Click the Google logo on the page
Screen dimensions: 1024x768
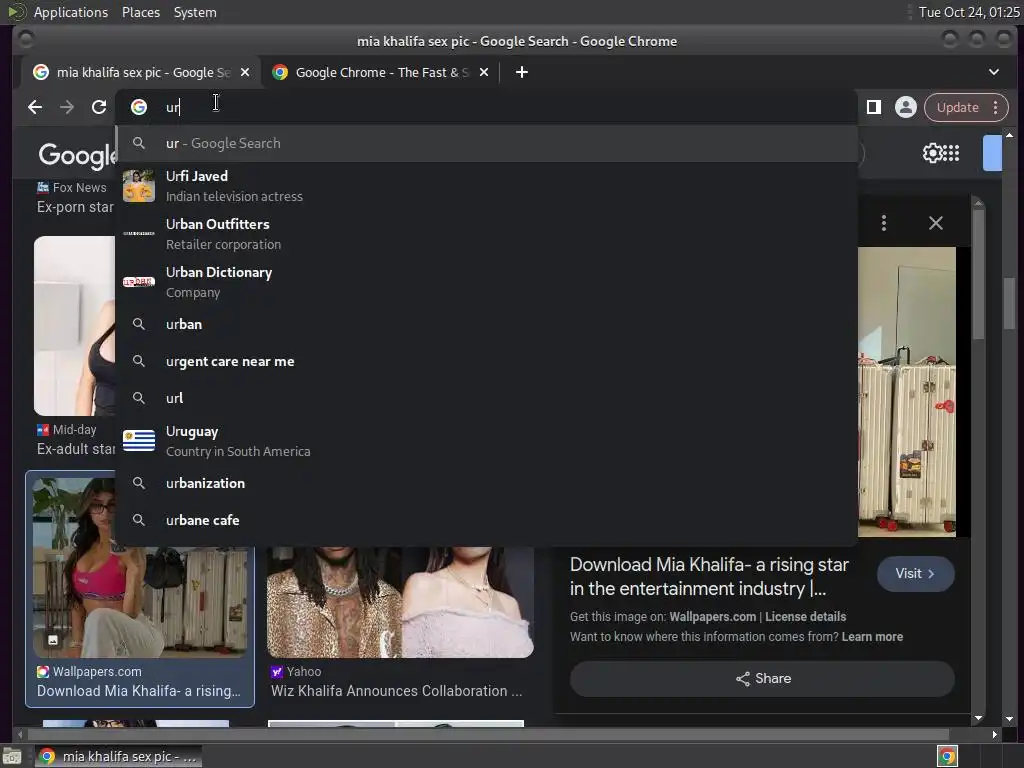pyautogui.click(x=78, y=155)
